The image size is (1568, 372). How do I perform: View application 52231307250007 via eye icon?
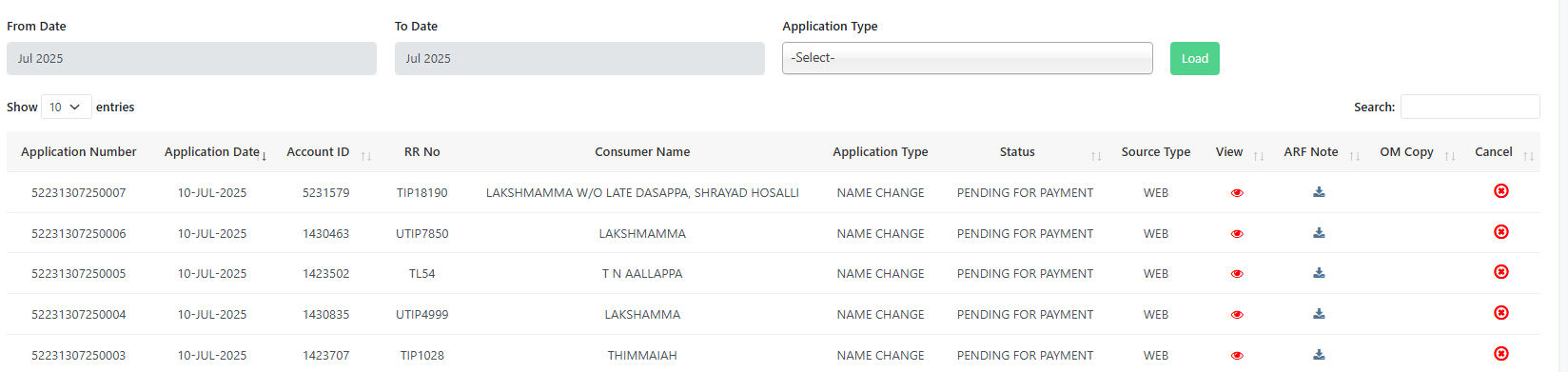pyautogui.click(x=1237, y=193)
